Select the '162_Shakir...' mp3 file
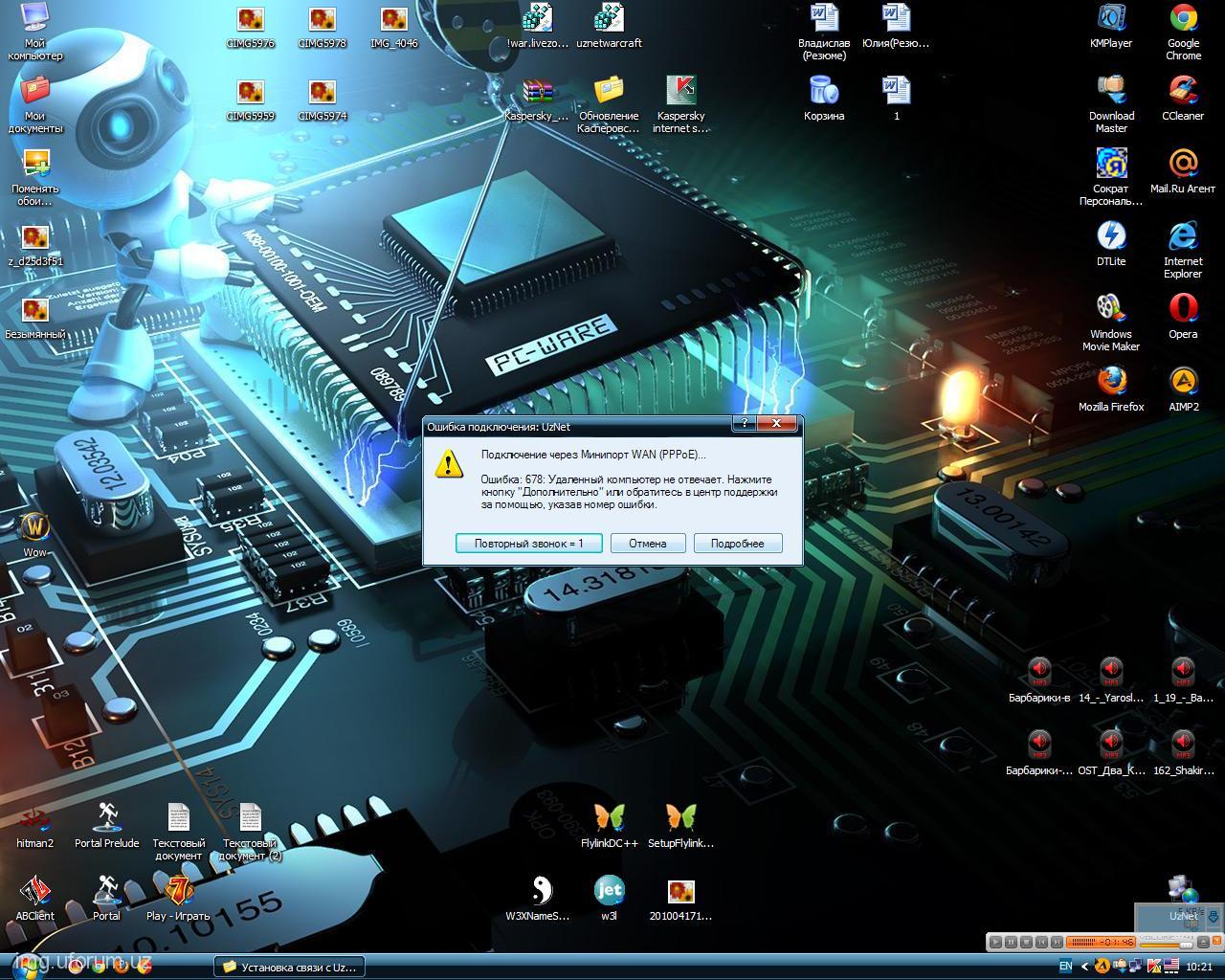Screen dimensions: 1225x980 (x=1184, y=754)
